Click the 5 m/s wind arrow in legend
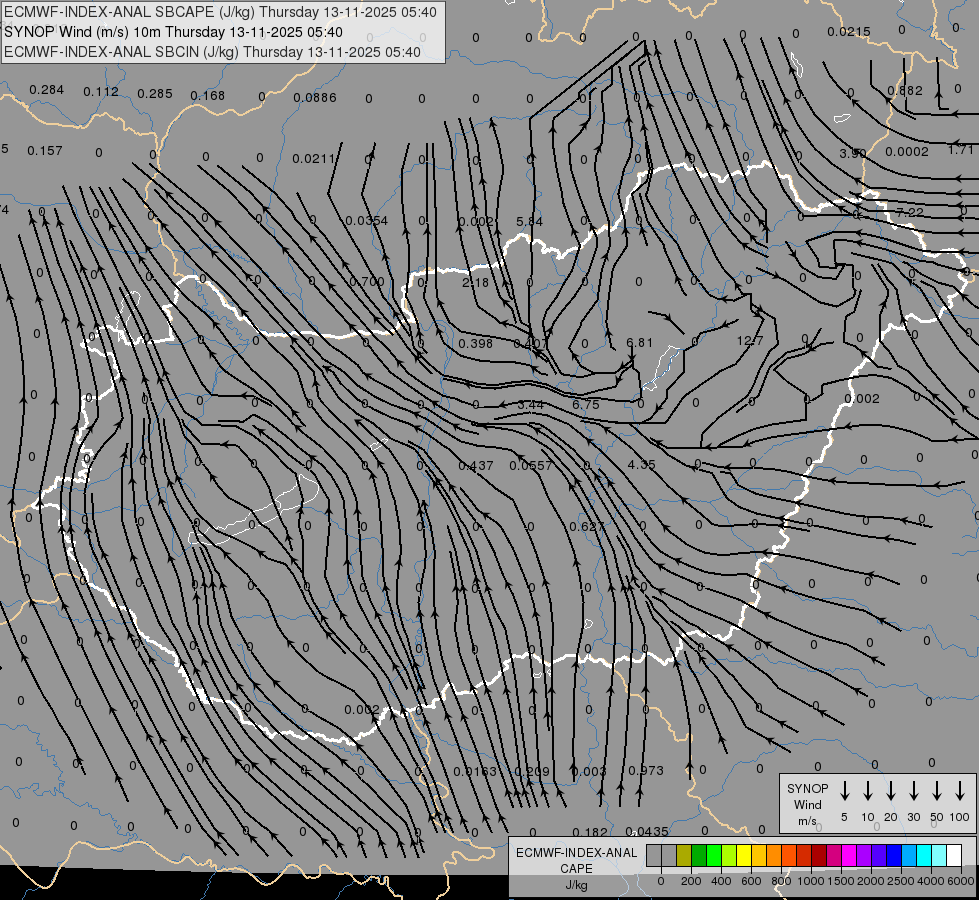The image size is (979, 900). [x=844, y=791]
